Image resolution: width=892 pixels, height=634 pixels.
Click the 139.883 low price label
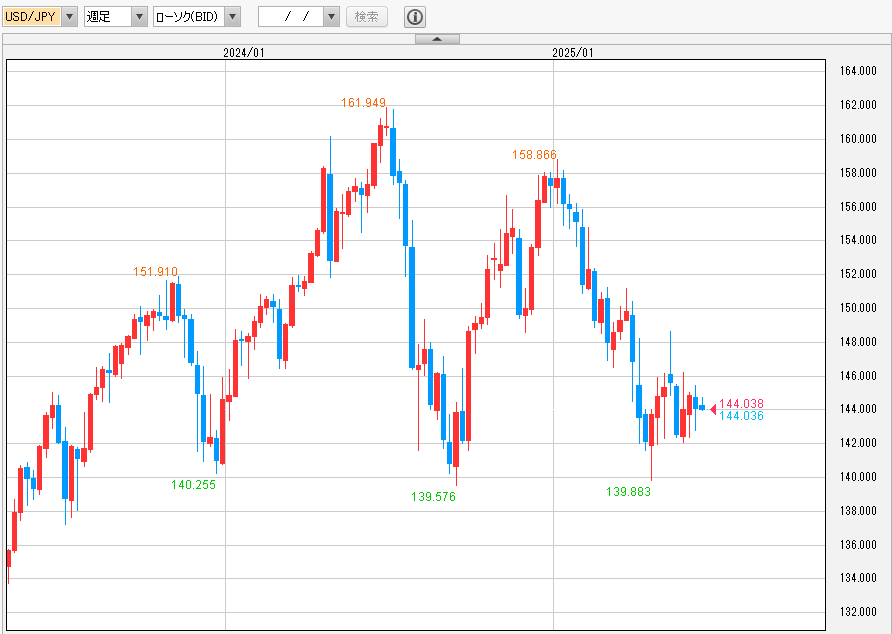coord(628,491)
